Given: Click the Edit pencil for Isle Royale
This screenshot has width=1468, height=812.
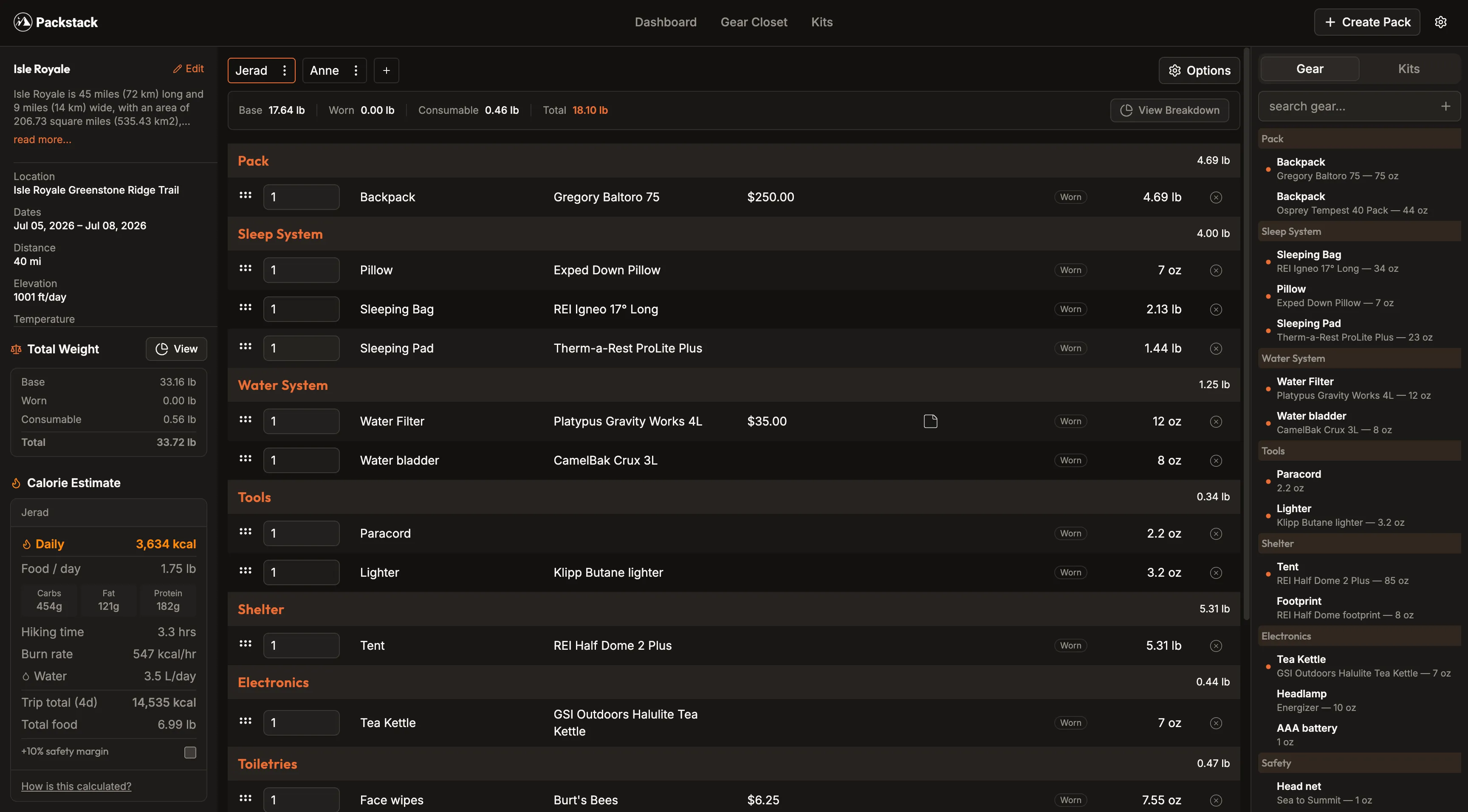Looking at the screenshot, I should pyautogui.click(x=188, y=68).
